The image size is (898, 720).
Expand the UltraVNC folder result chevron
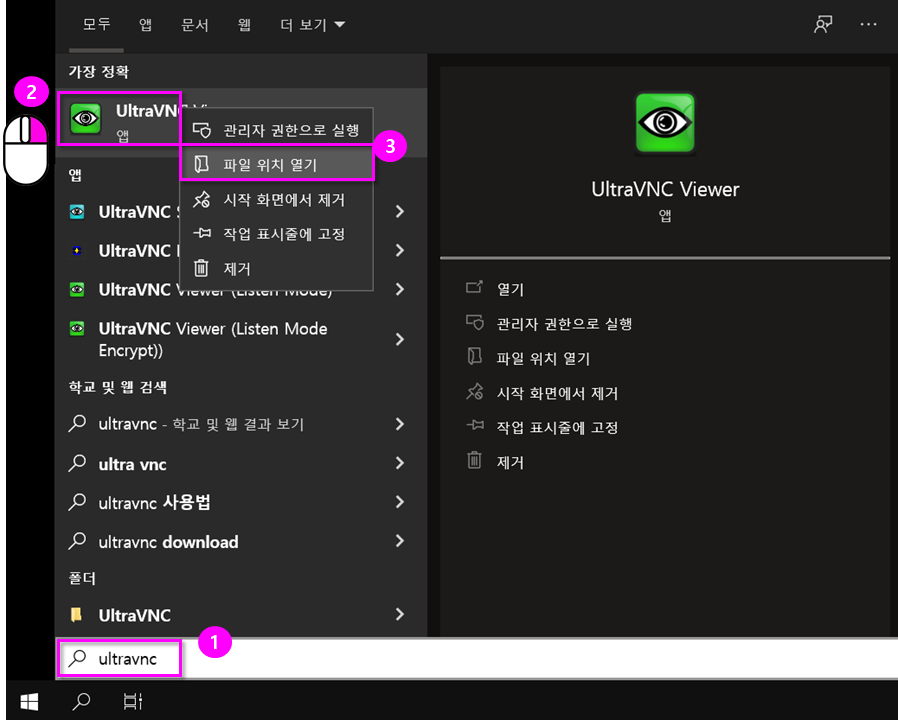(400, 614)
